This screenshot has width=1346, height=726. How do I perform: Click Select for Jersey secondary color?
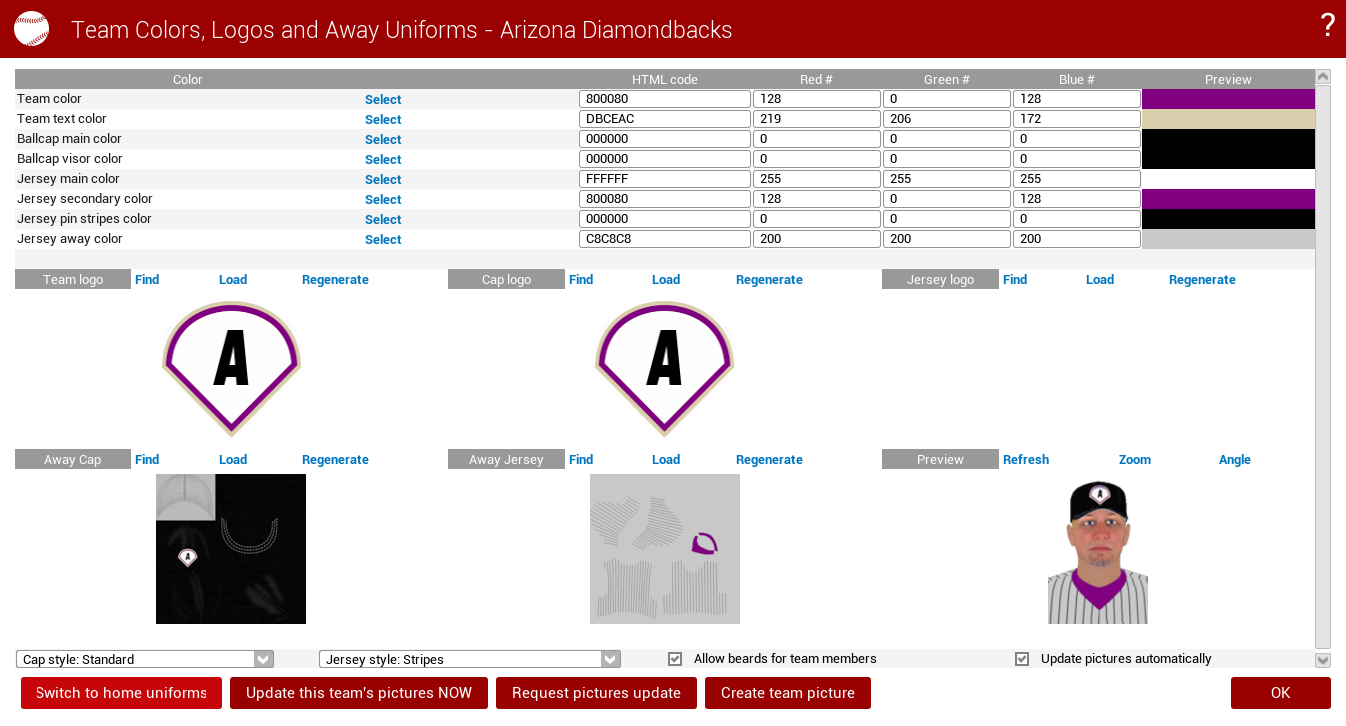pos(383,200)
